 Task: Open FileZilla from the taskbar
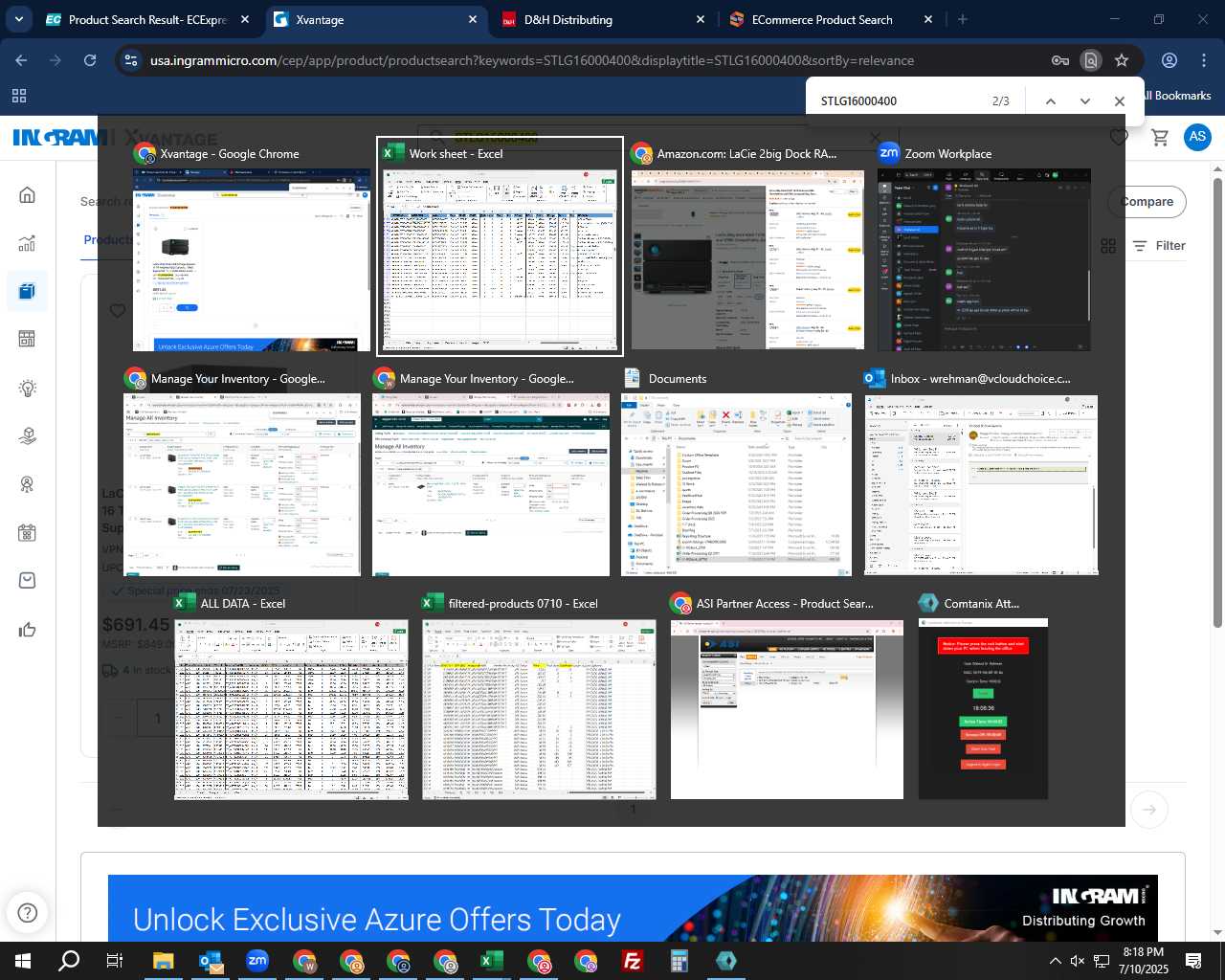pyautogui.click(x=633, y=961)
